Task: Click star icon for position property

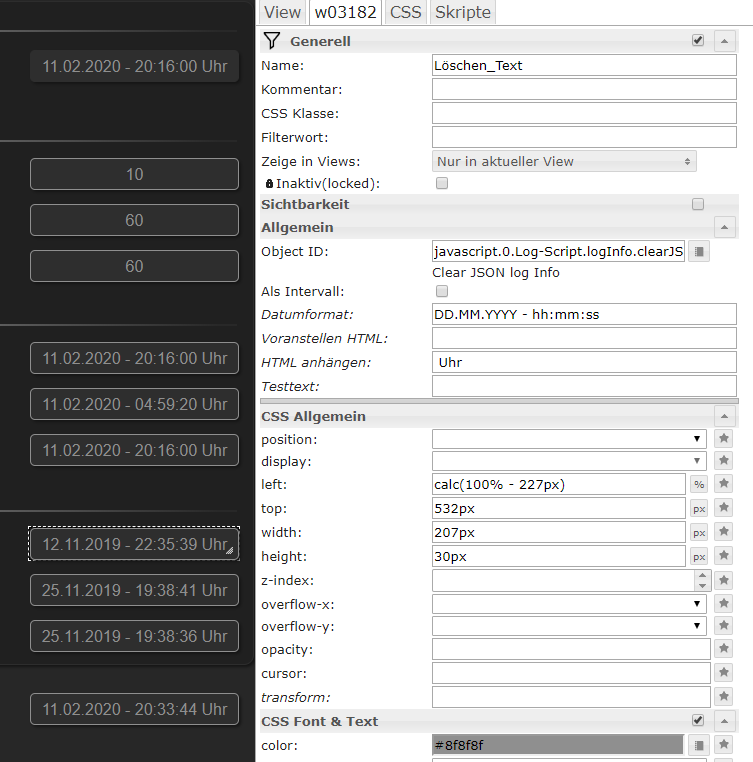Action: [x=723, y=438]
